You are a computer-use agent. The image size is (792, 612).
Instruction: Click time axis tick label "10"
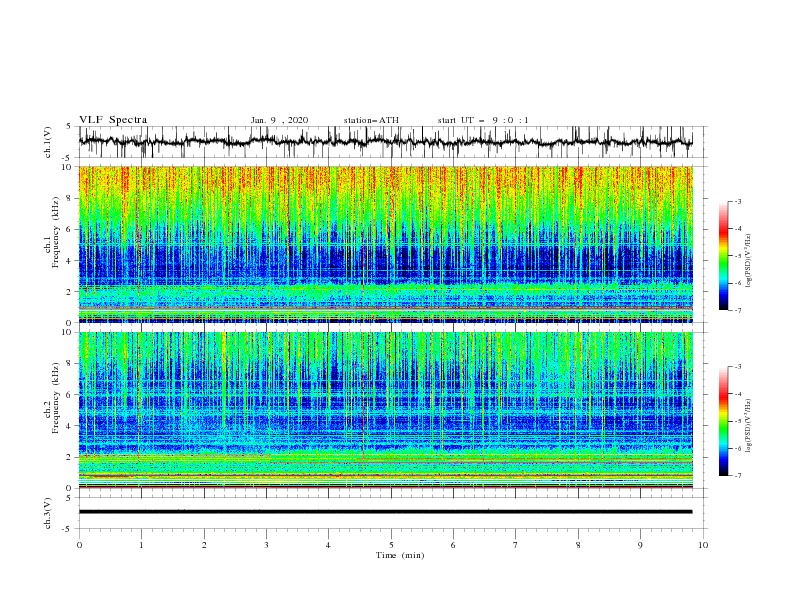click(703, 545)
